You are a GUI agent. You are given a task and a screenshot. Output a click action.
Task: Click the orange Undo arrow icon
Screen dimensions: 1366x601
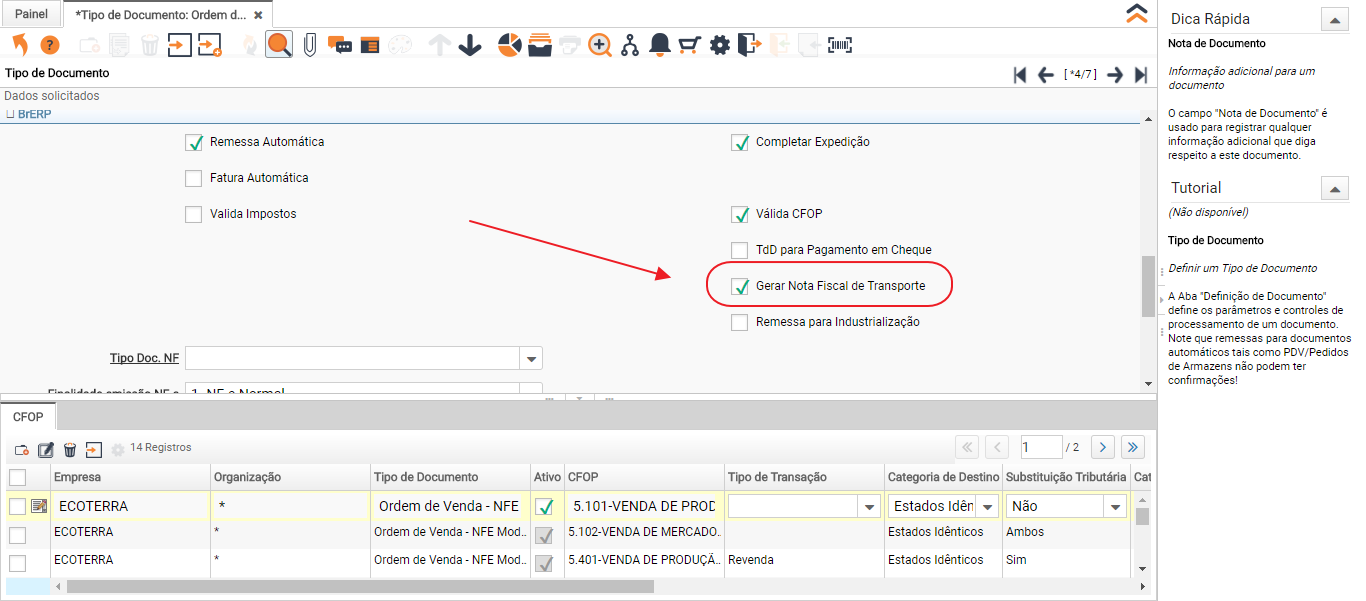click(x=20, y=45)
